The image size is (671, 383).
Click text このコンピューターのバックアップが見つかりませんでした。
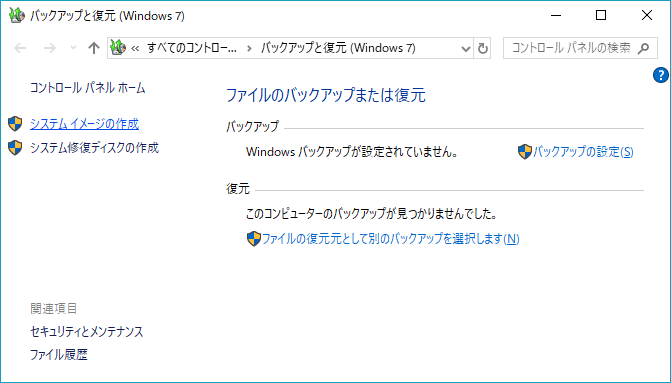click(371, 214)
